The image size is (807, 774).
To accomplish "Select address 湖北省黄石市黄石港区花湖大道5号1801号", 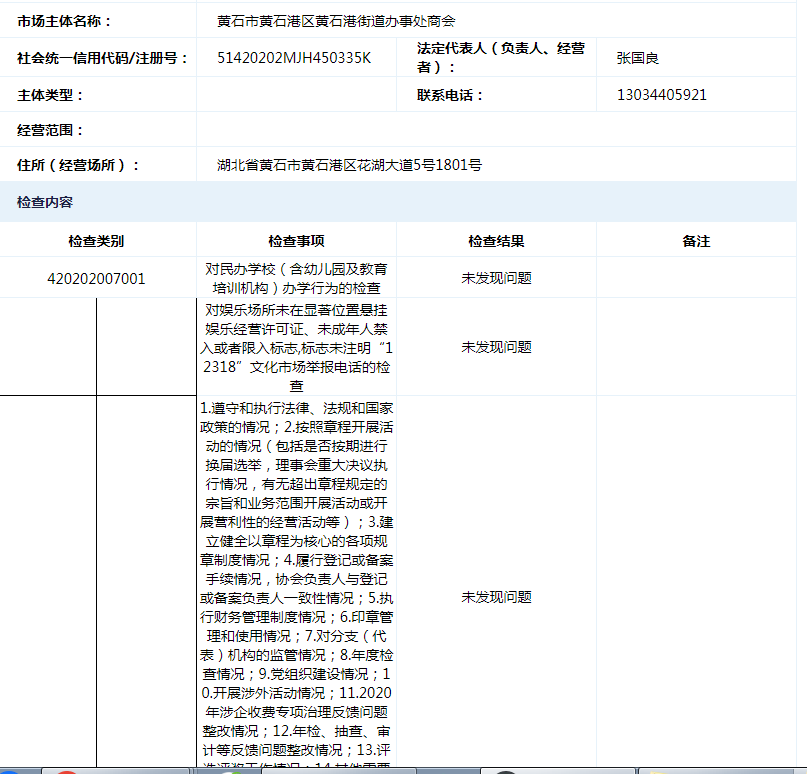I will [349, 165].
